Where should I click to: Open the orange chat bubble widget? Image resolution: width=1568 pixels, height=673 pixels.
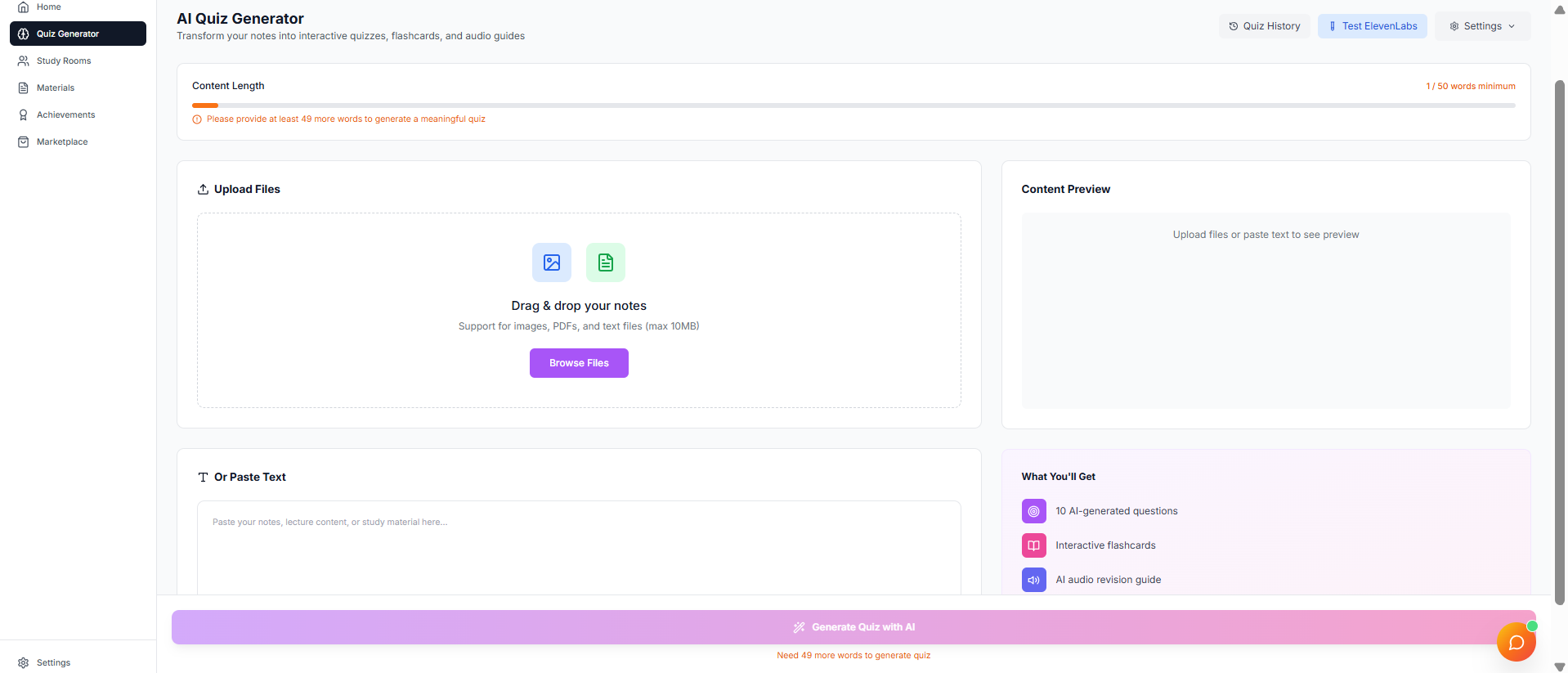click(1516, 642)
